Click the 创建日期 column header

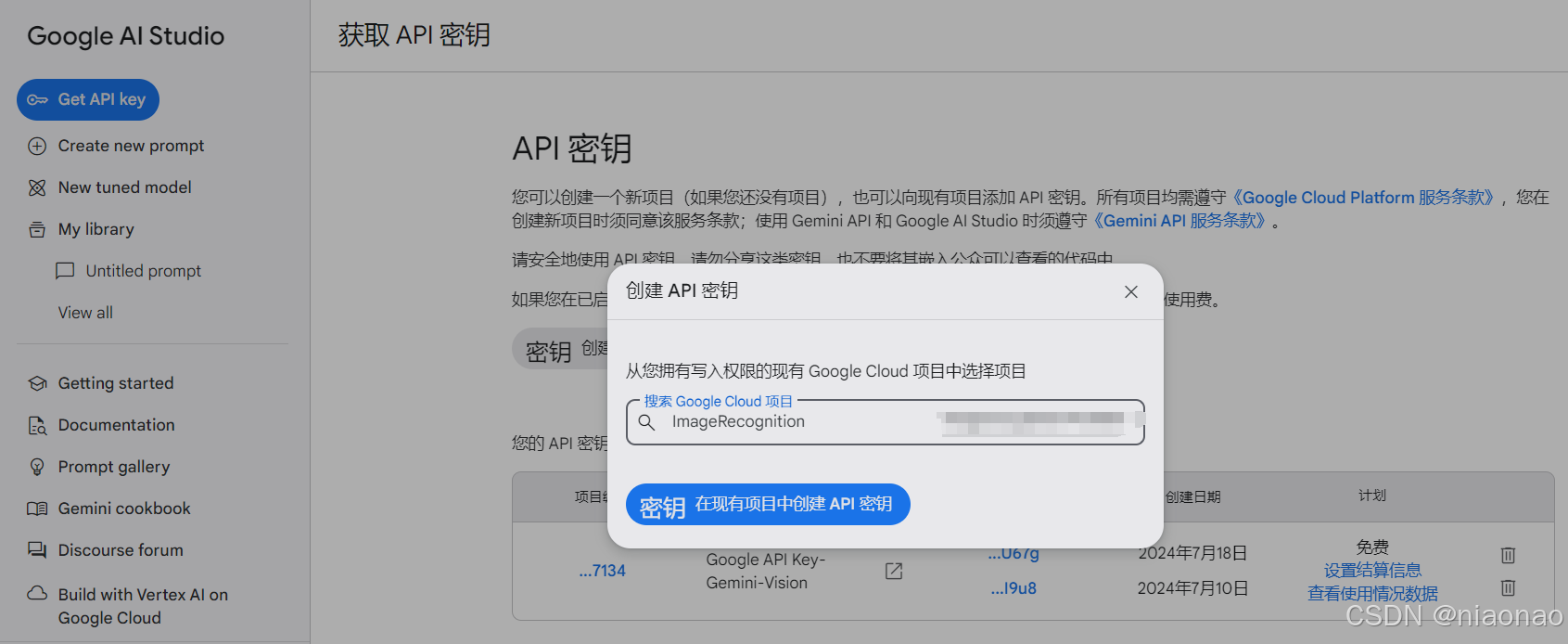pos(1192,497)
